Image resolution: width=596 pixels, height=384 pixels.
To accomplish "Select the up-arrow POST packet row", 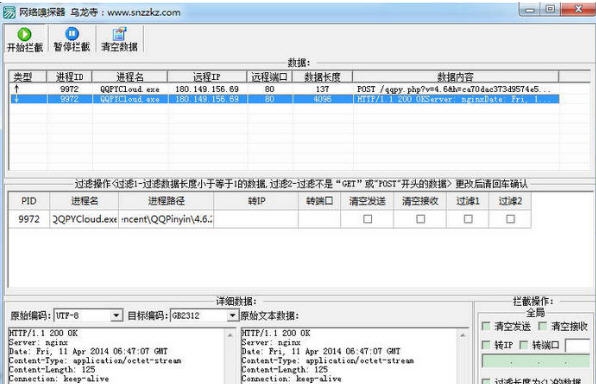I will coord(284,89).
